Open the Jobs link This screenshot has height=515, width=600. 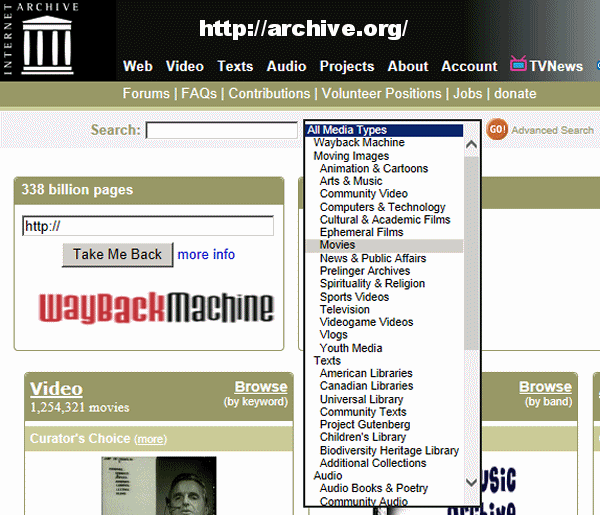468,93
